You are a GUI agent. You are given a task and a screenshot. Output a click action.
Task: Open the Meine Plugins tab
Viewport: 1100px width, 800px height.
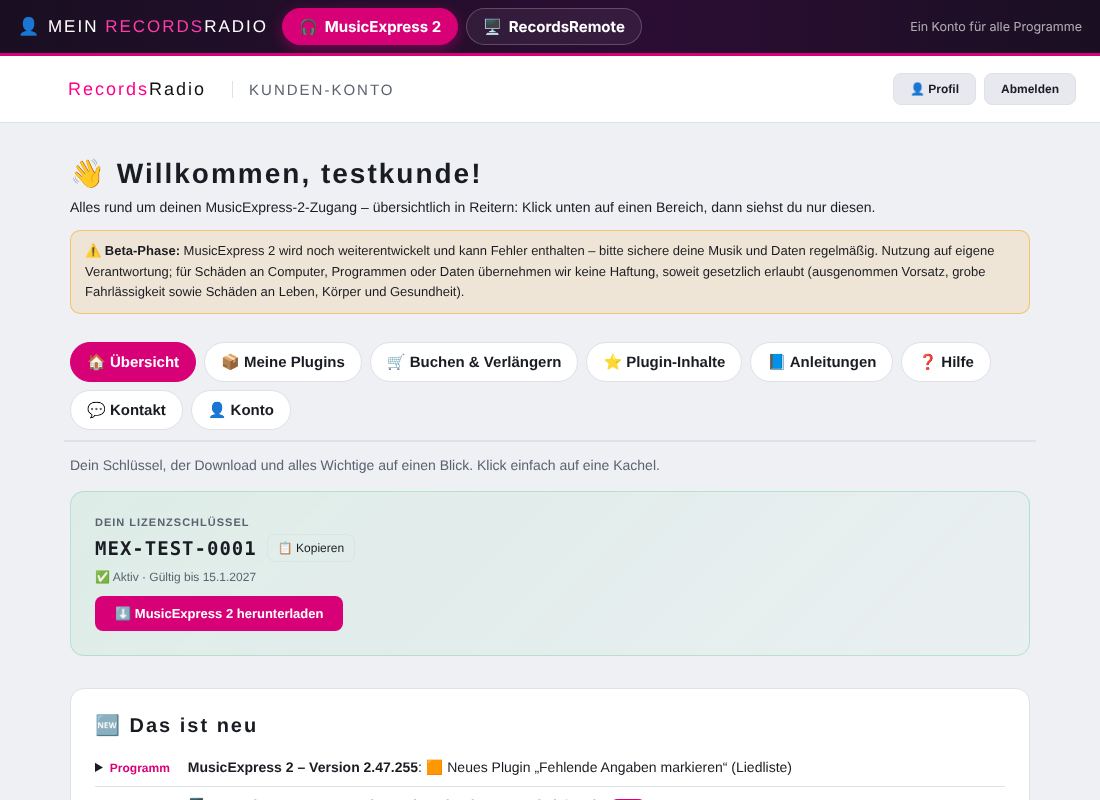click(x=283, y=362)
